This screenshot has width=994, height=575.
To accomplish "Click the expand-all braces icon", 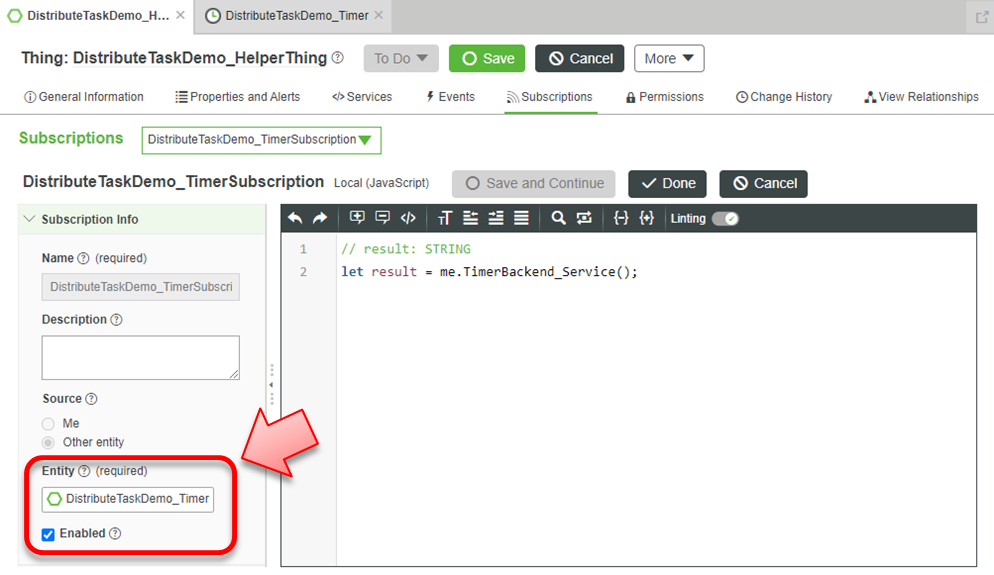I will tap(647, 219).
